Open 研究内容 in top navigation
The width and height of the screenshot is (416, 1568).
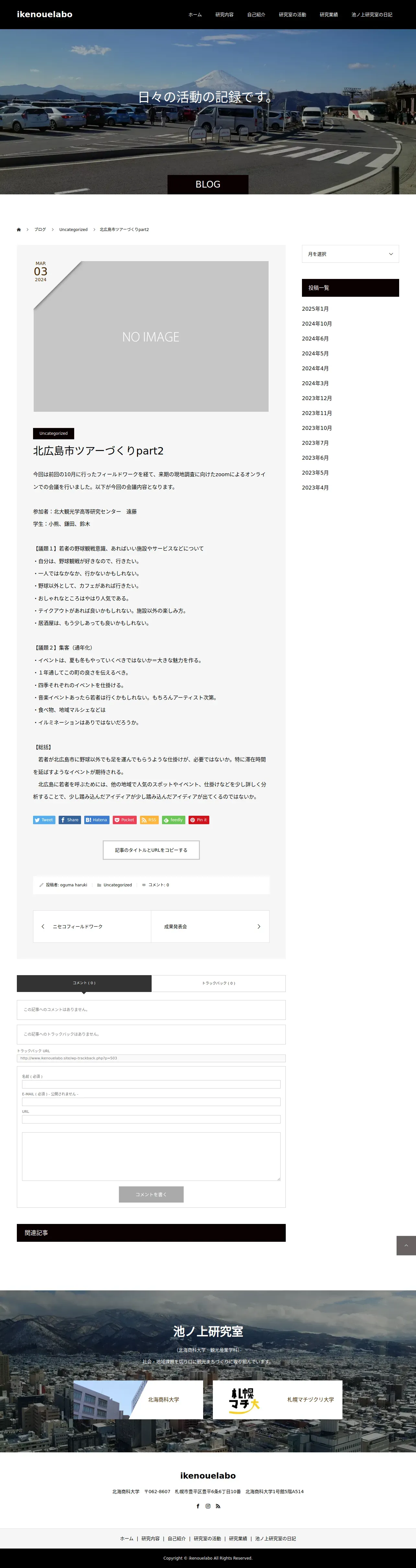coord(224,15)
